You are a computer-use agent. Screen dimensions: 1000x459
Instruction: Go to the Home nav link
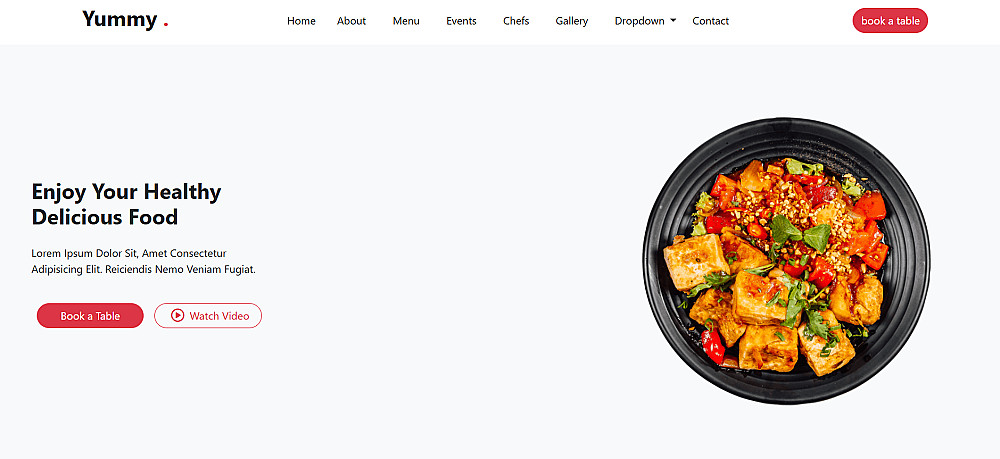pyautogui.click(x=301, y=21)
